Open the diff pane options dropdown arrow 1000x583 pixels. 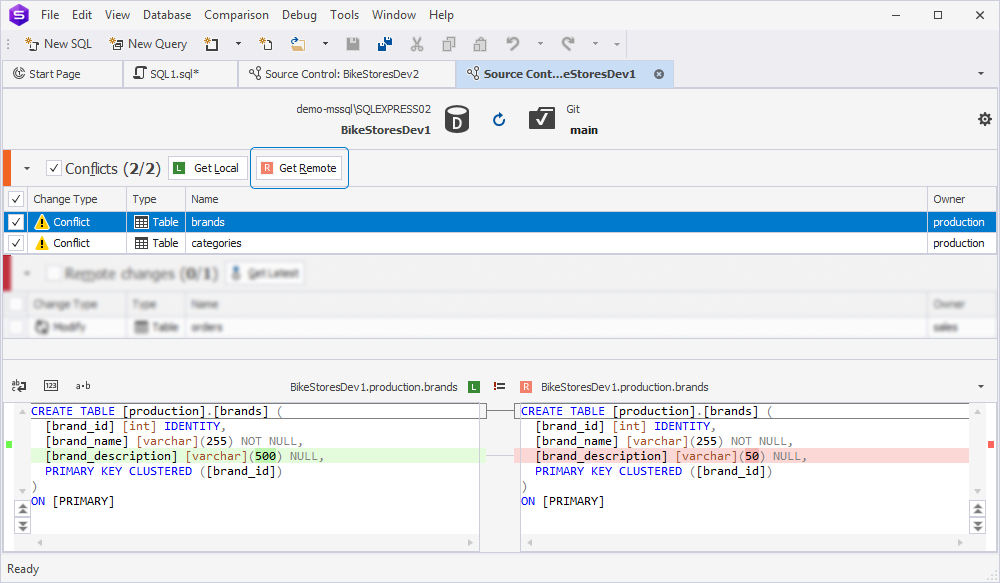click(981, 387)
